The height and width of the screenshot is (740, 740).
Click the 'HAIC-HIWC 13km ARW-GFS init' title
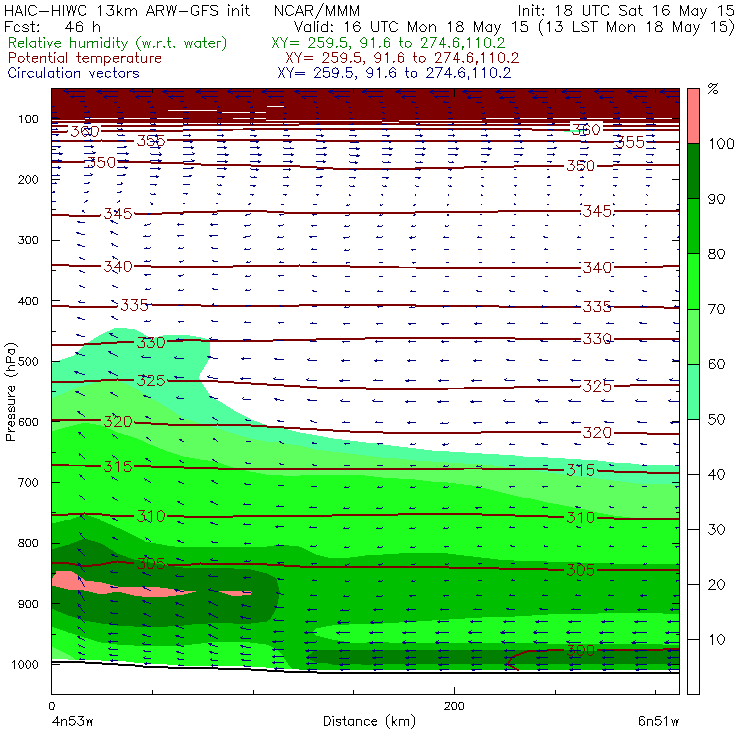pyautogui.click(x=126, y=10)
